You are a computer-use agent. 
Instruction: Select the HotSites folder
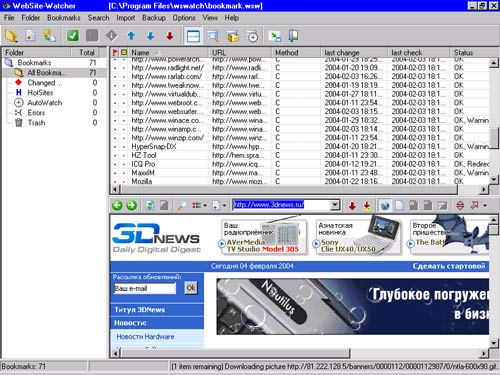(40, 92)
